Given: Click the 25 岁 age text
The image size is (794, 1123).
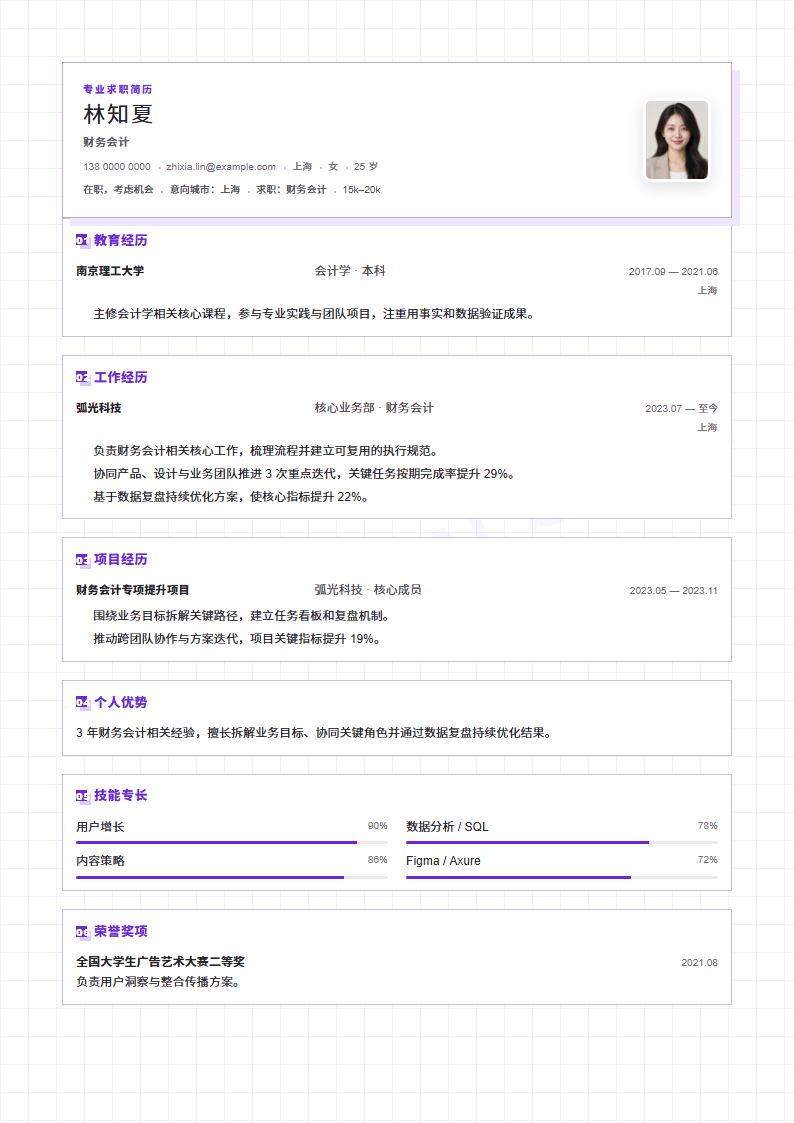Looking at the screenshot, I should [x=366, y=167].
